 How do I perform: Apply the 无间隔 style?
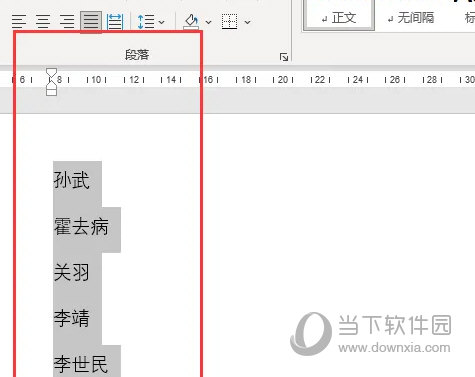(411, 17)
